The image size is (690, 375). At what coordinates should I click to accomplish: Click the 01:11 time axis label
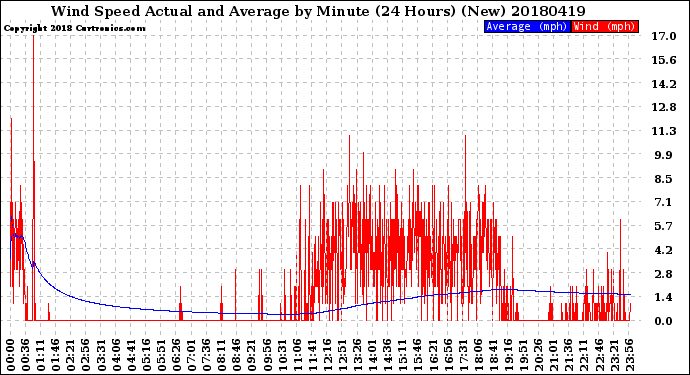[x=40, y=355]
